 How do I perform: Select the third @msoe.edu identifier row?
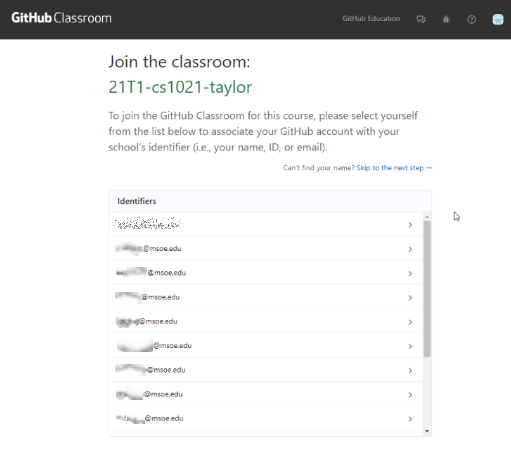point(266,297)
